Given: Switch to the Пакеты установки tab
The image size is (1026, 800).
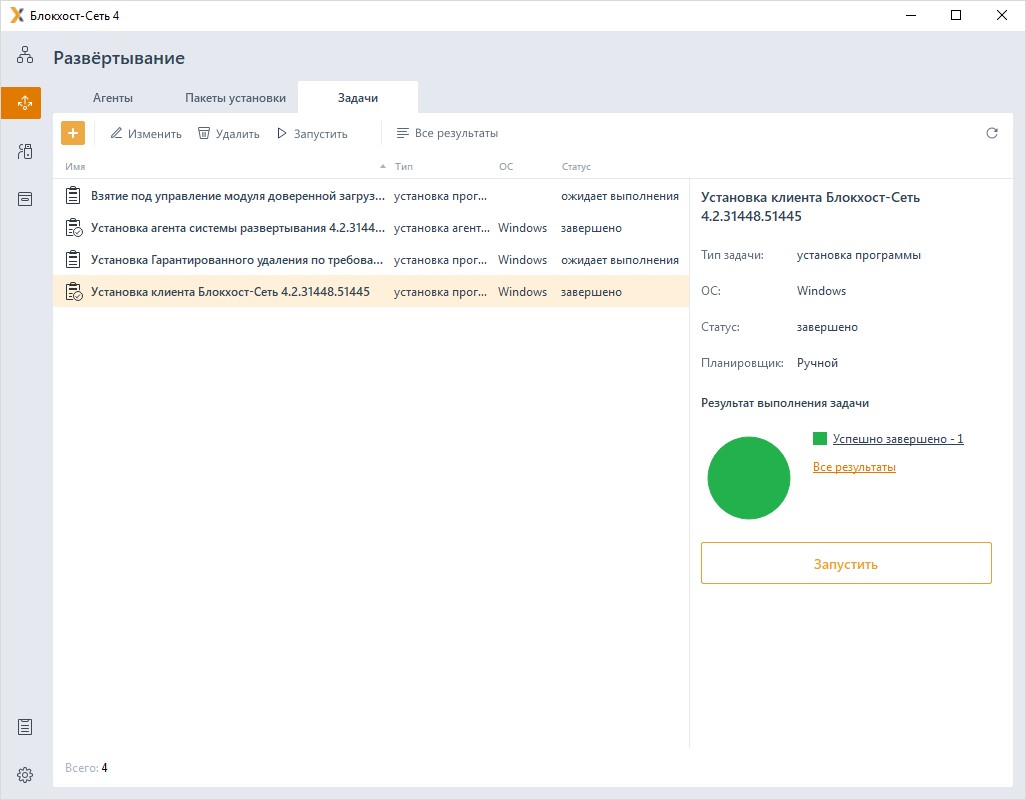Looking at the screenshot, I should click(x=236, y=97).
